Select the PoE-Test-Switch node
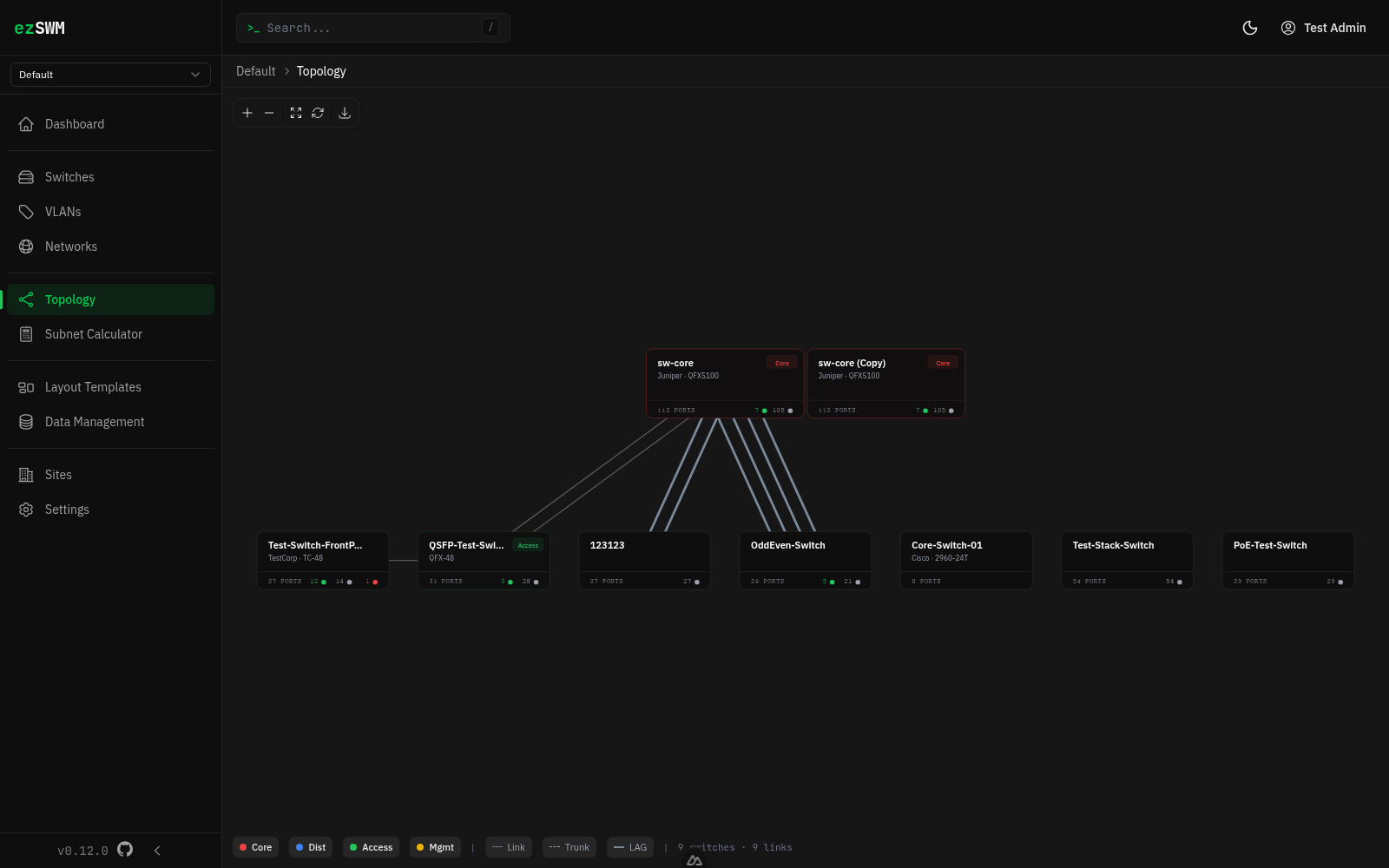 (1288, 561)
